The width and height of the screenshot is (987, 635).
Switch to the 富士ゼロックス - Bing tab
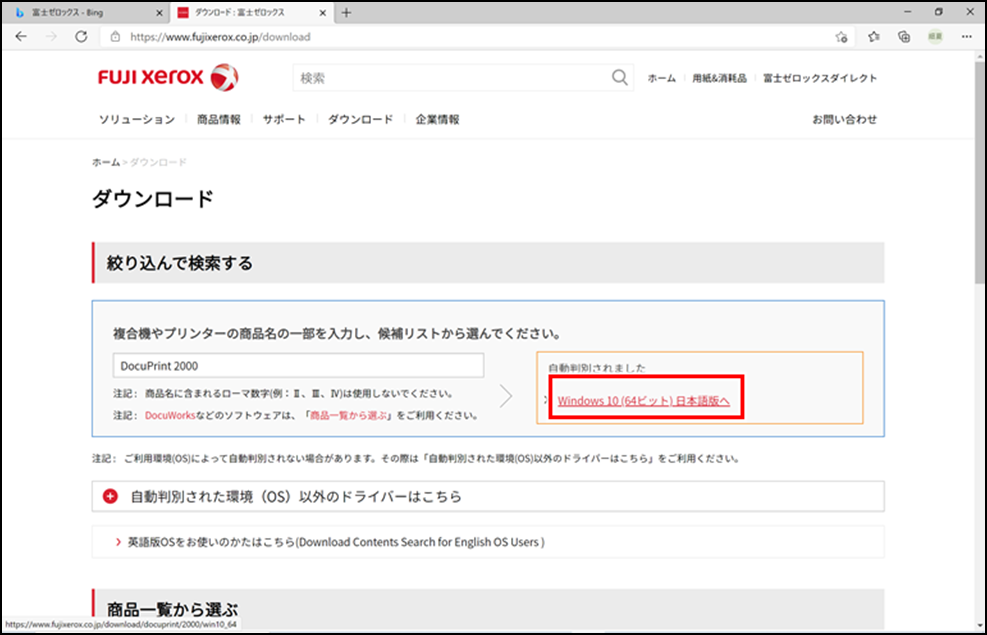point(85,13)
